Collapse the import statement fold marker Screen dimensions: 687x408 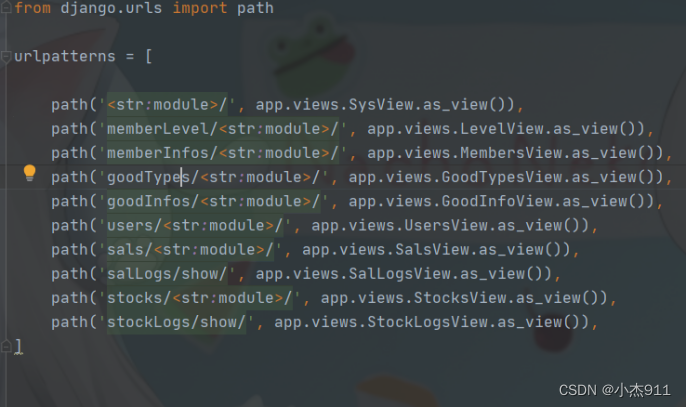tap(6, 7)
